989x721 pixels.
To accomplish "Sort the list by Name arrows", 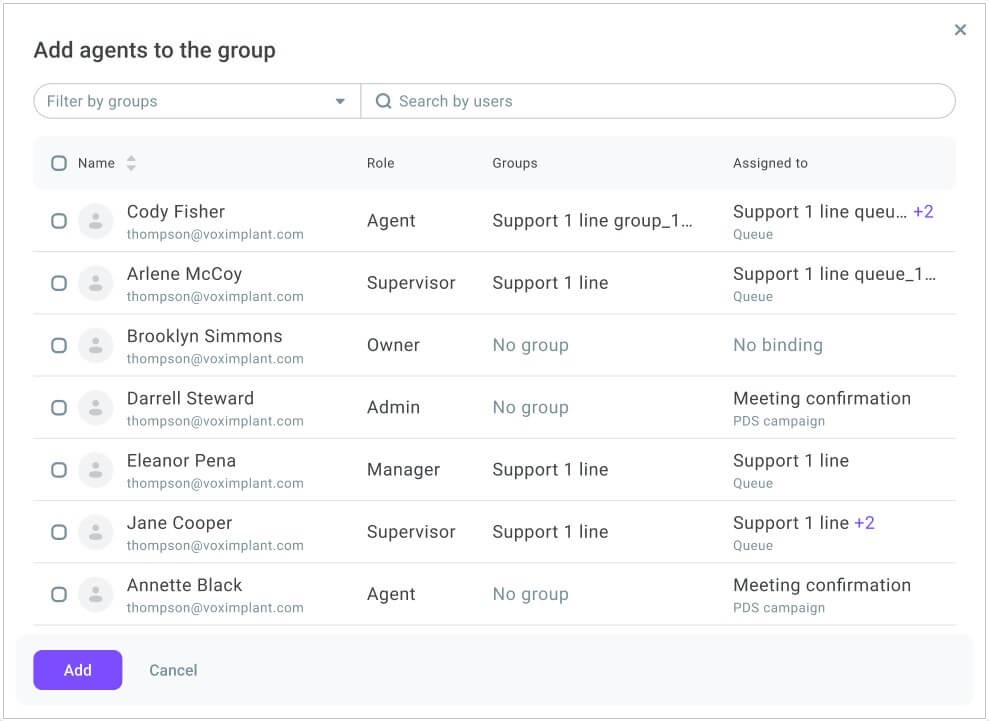I will pyautogui.click(x=131, y=163).
